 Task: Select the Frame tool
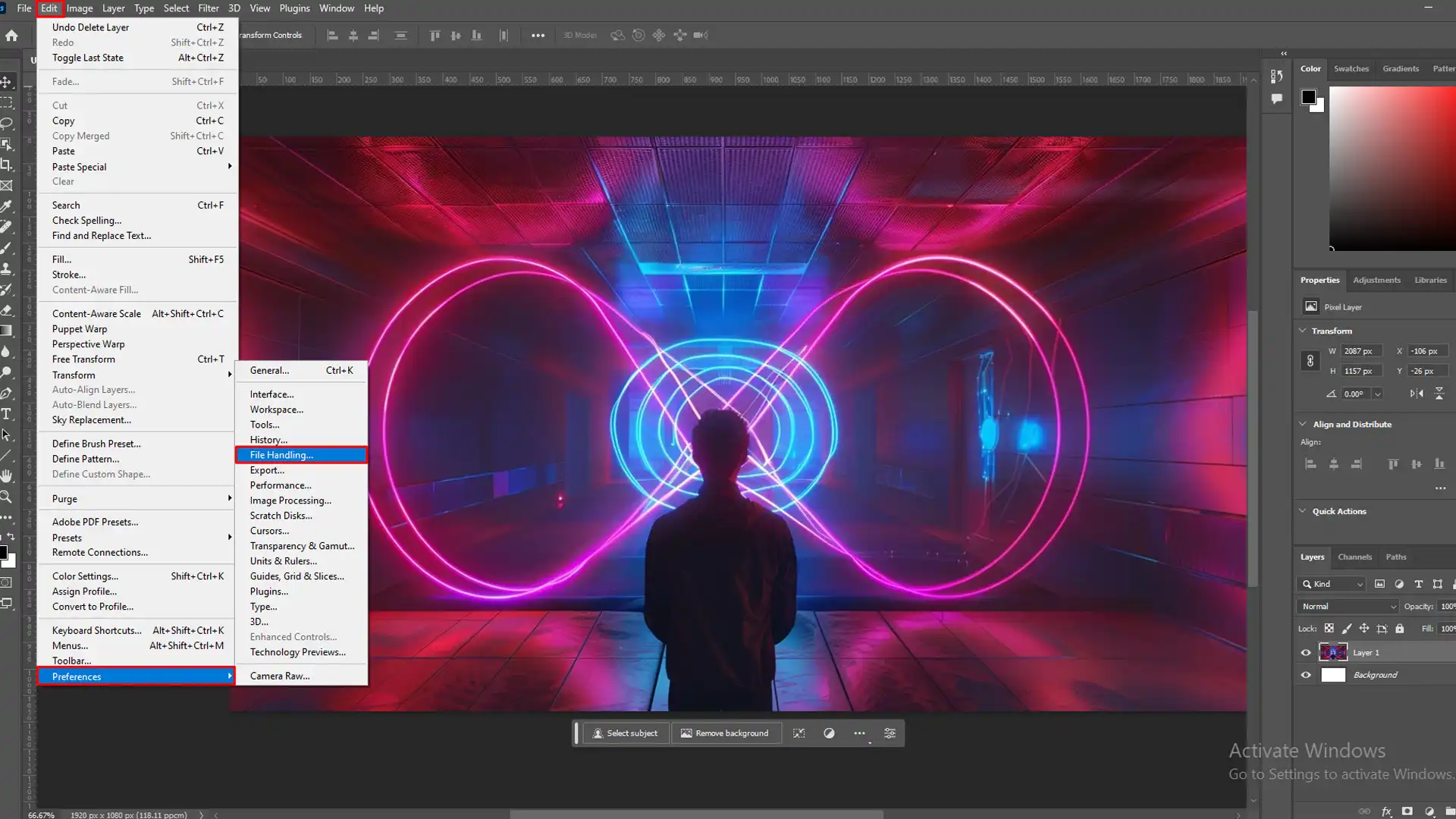tap(6, 185)
